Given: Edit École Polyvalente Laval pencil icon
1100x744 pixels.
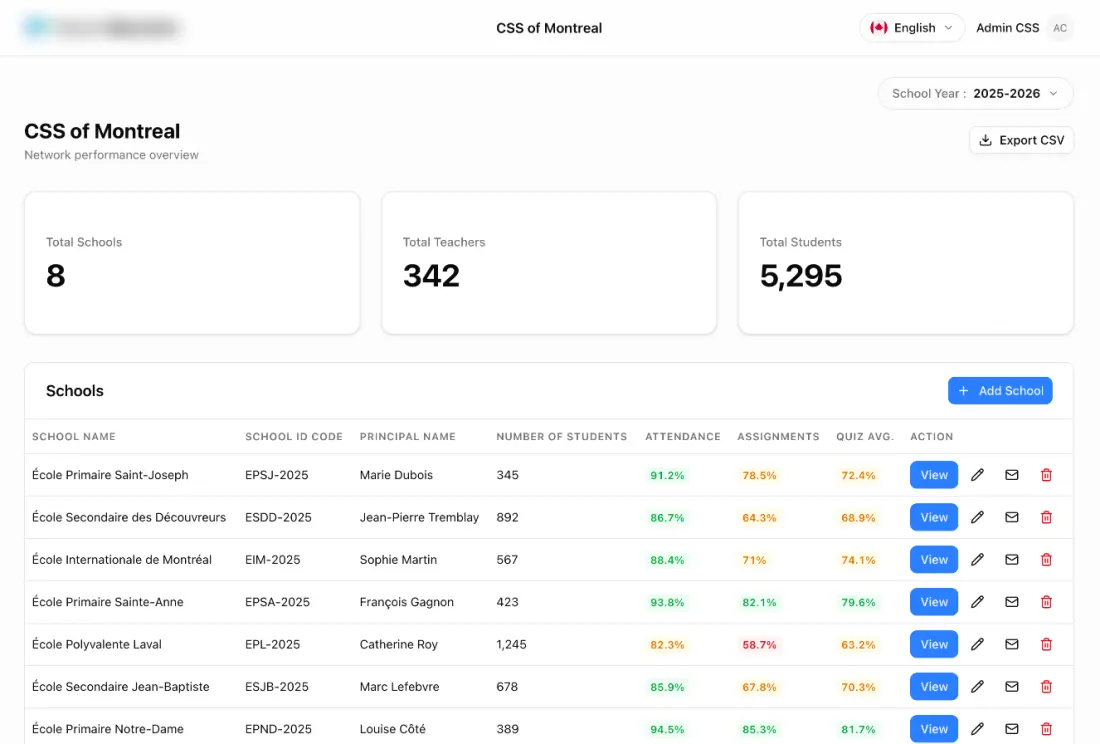Looking at the screenshot, I should pos(977,644).
